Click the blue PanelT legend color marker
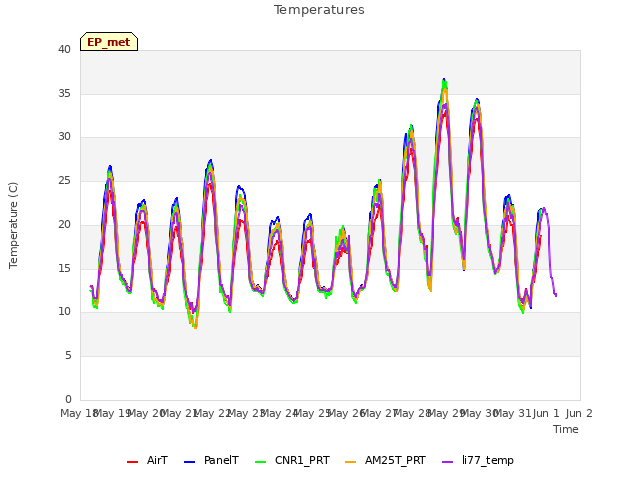The image size is (640, 480). pyautogui.click(x=189, y=462)
